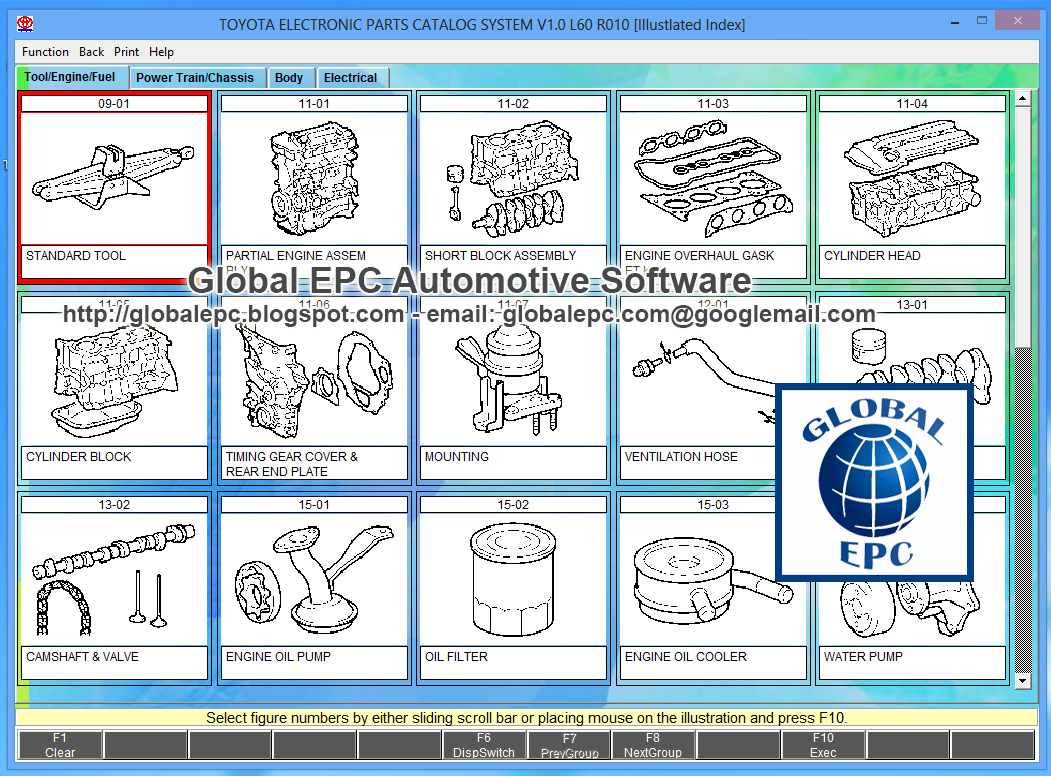Screen dimensions: 1051x776
Task: Switch to the Tool/Engine/Fuel tab
Action: 70,77
